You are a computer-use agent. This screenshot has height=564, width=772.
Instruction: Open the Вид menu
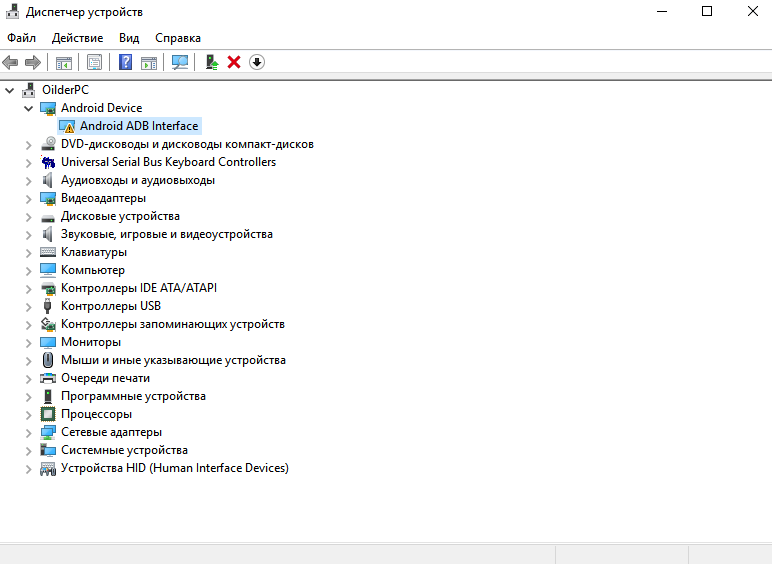(x=129, y=38)
